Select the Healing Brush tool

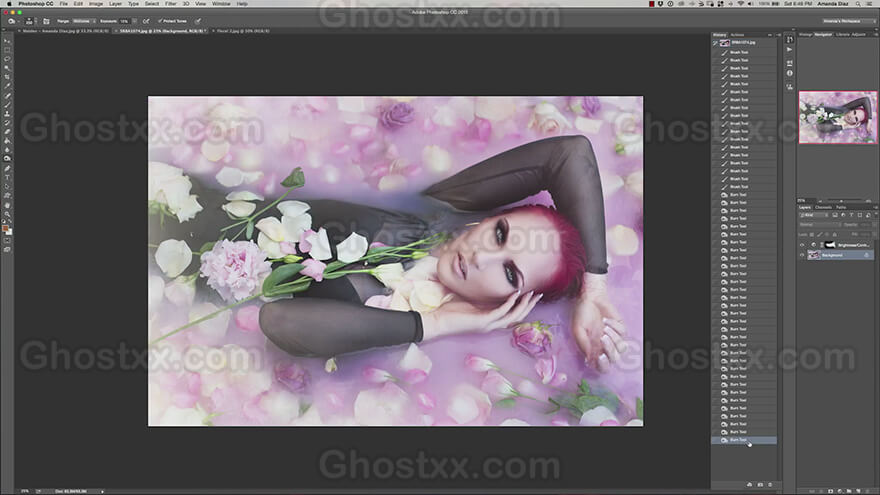pos(7,96)
